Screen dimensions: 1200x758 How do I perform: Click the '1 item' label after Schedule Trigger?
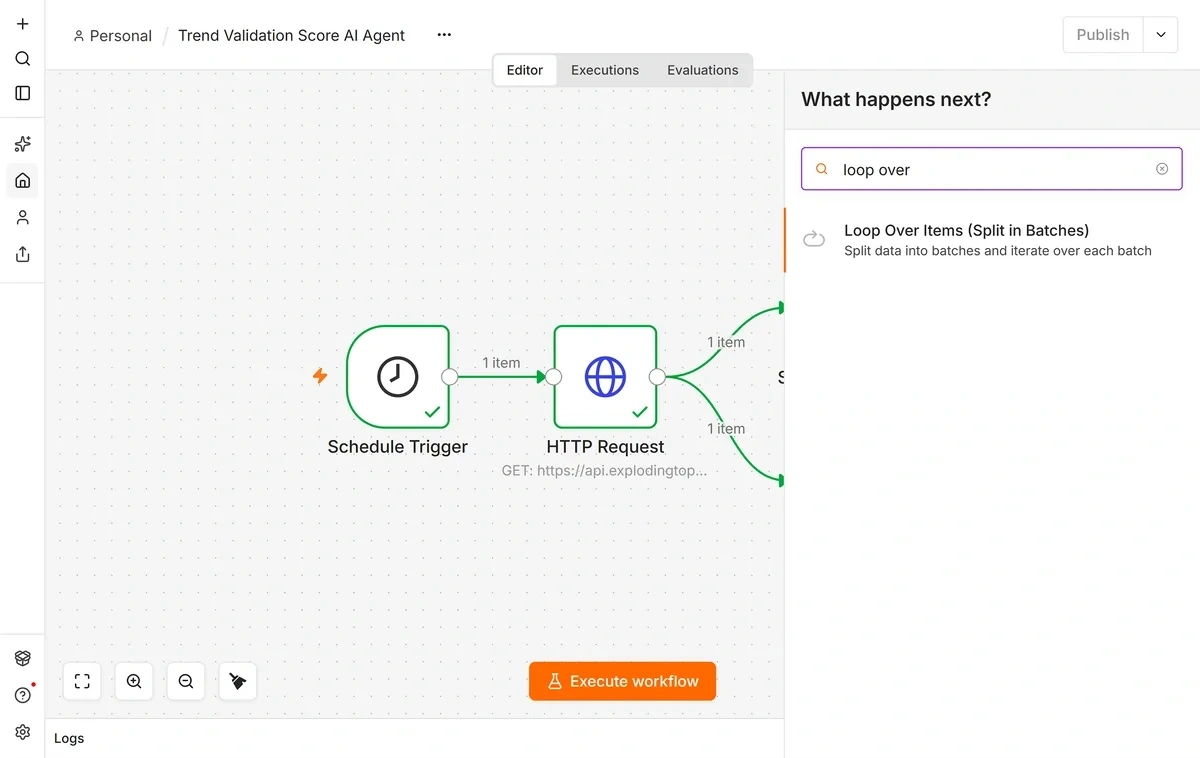501,363
